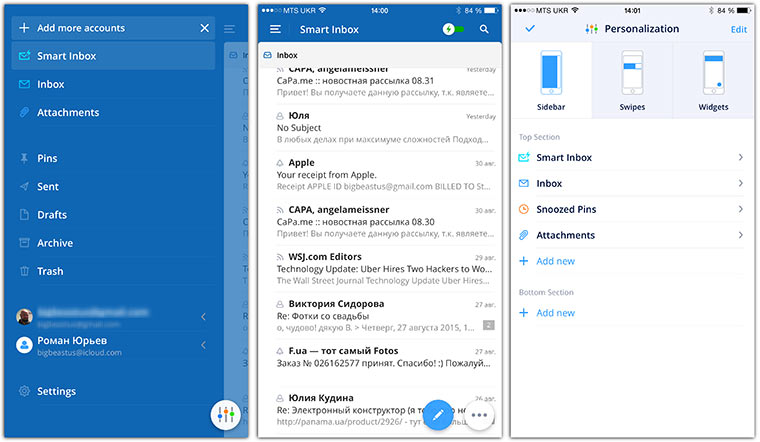Expand the Роман Юрьев account chevron
Screen dimensions: 760x442
(x=204, y=345)
